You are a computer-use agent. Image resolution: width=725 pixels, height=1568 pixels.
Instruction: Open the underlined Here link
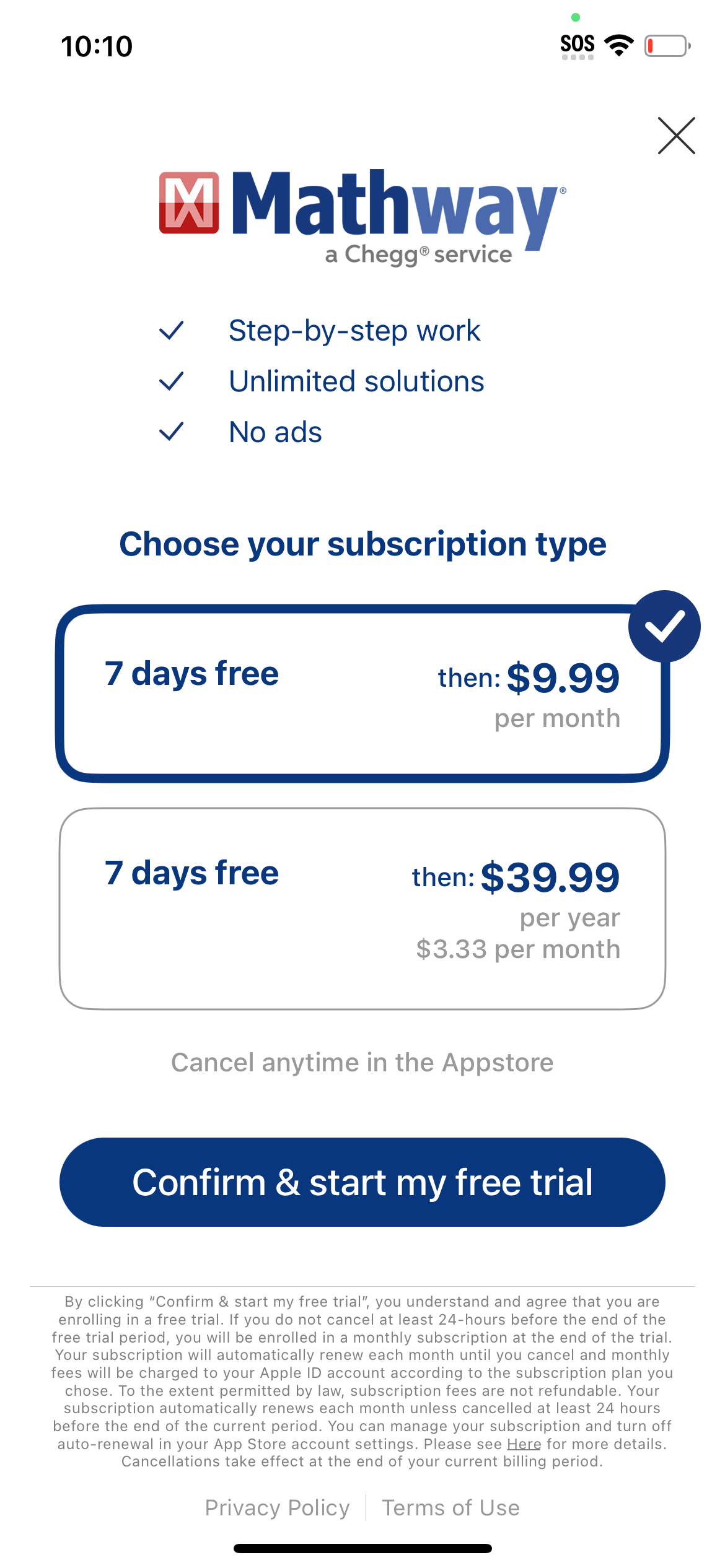click(x=524, y=1444)
